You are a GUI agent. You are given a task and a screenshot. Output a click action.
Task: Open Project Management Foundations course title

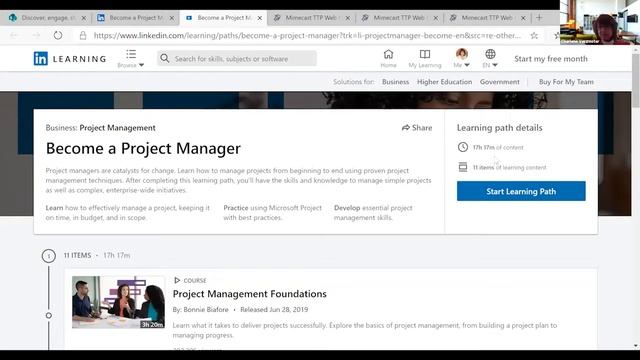point(249,294)
